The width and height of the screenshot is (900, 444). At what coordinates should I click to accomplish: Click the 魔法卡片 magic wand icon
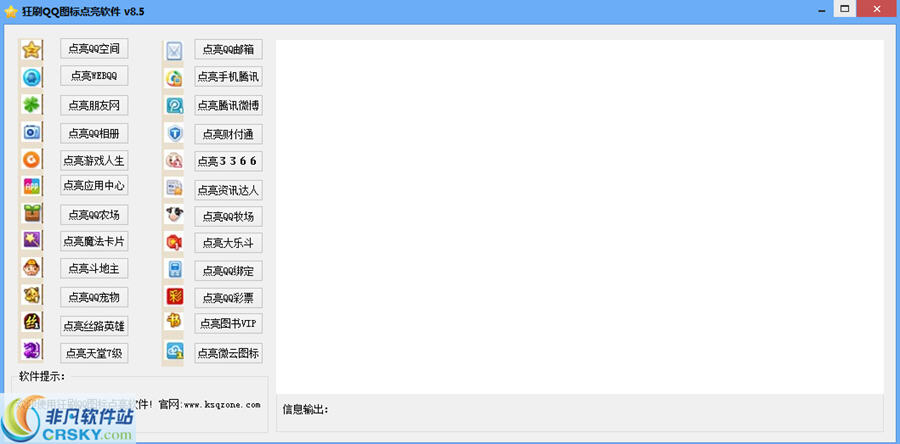point(32,240)
